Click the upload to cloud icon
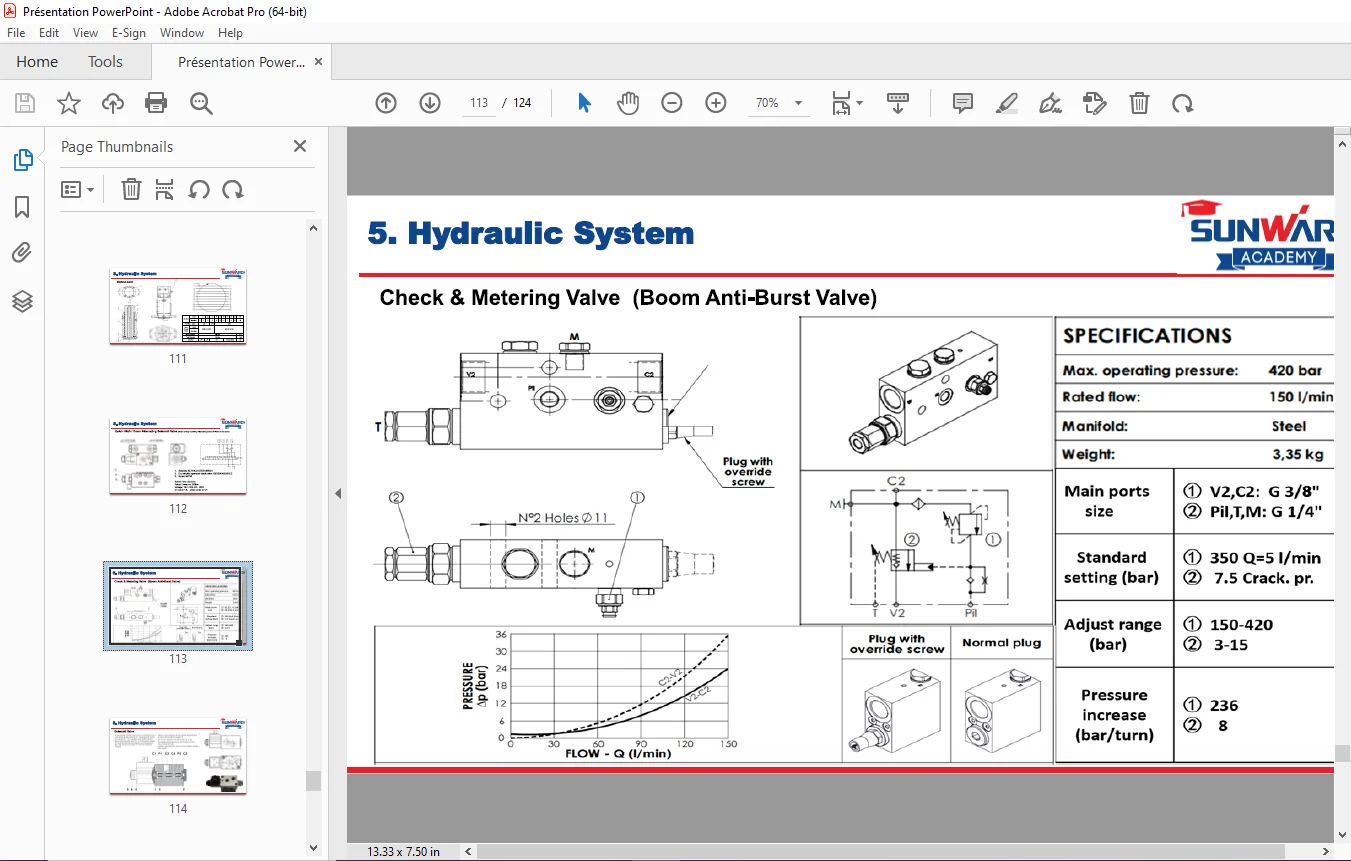This screenshot has height=861, width=1351. [113, 103]
